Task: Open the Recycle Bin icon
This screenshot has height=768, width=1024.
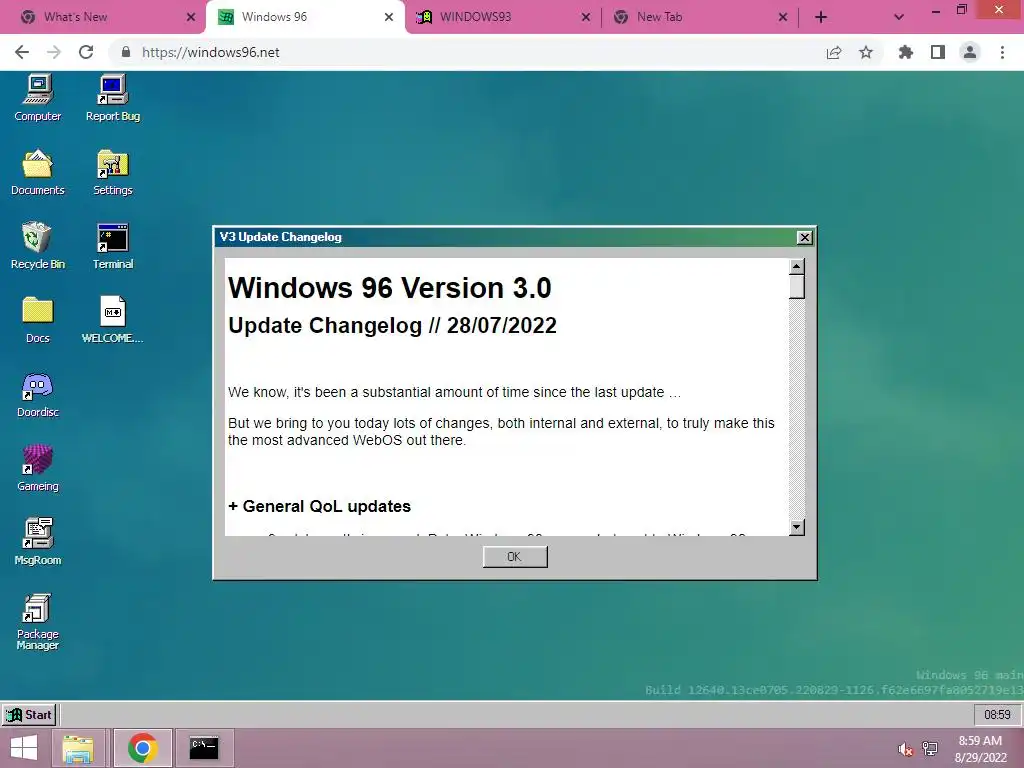Action: (37, 246)
